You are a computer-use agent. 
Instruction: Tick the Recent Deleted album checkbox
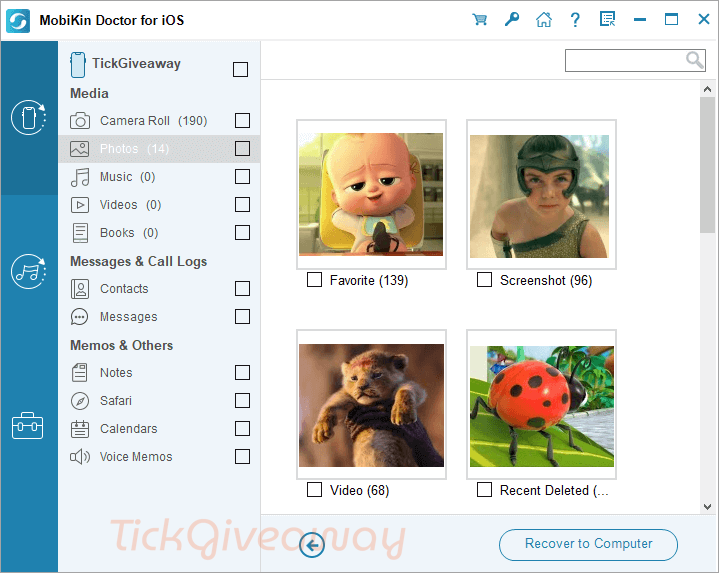click(x=484, y=490)
